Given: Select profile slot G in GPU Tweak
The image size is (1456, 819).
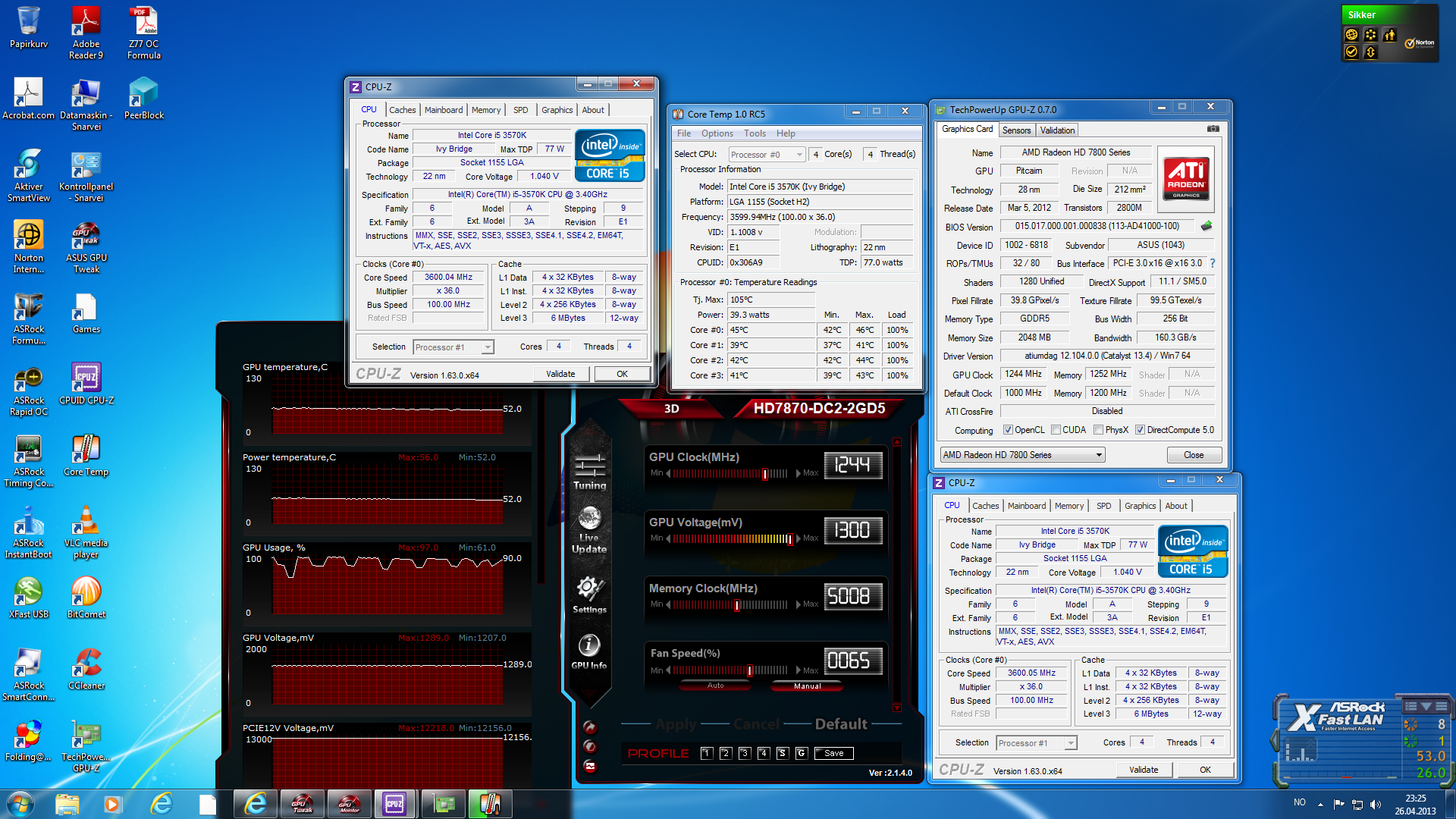Looking at the screenshot, I should click(802, 753).
